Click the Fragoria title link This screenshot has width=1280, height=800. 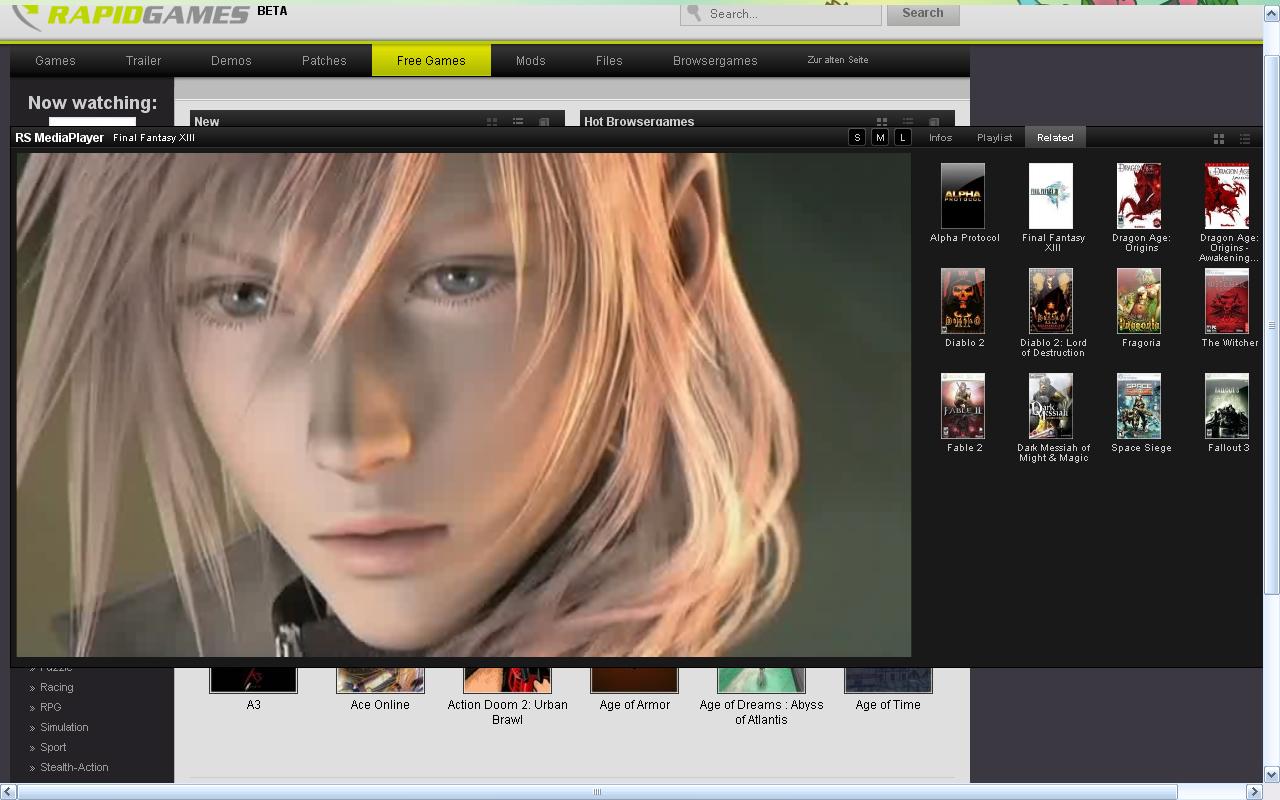click(x=1141, y=343)
